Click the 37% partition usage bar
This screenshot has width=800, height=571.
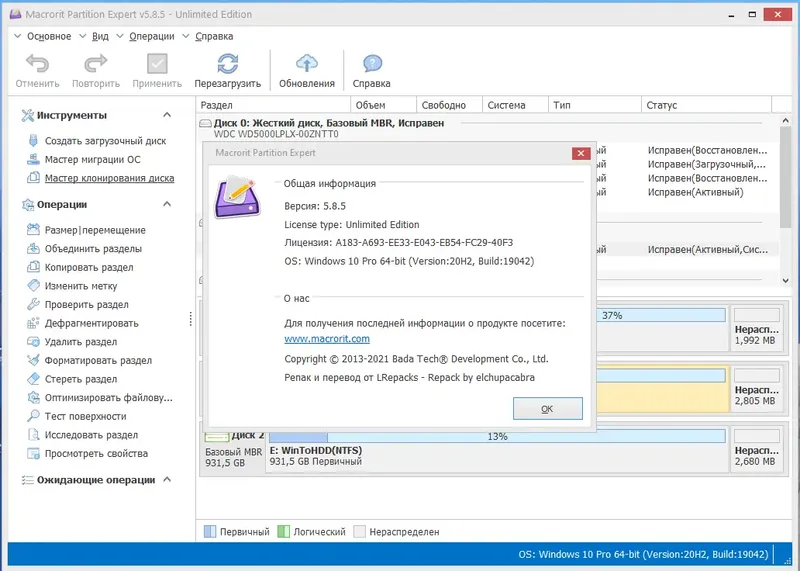(x=661, y=315)
